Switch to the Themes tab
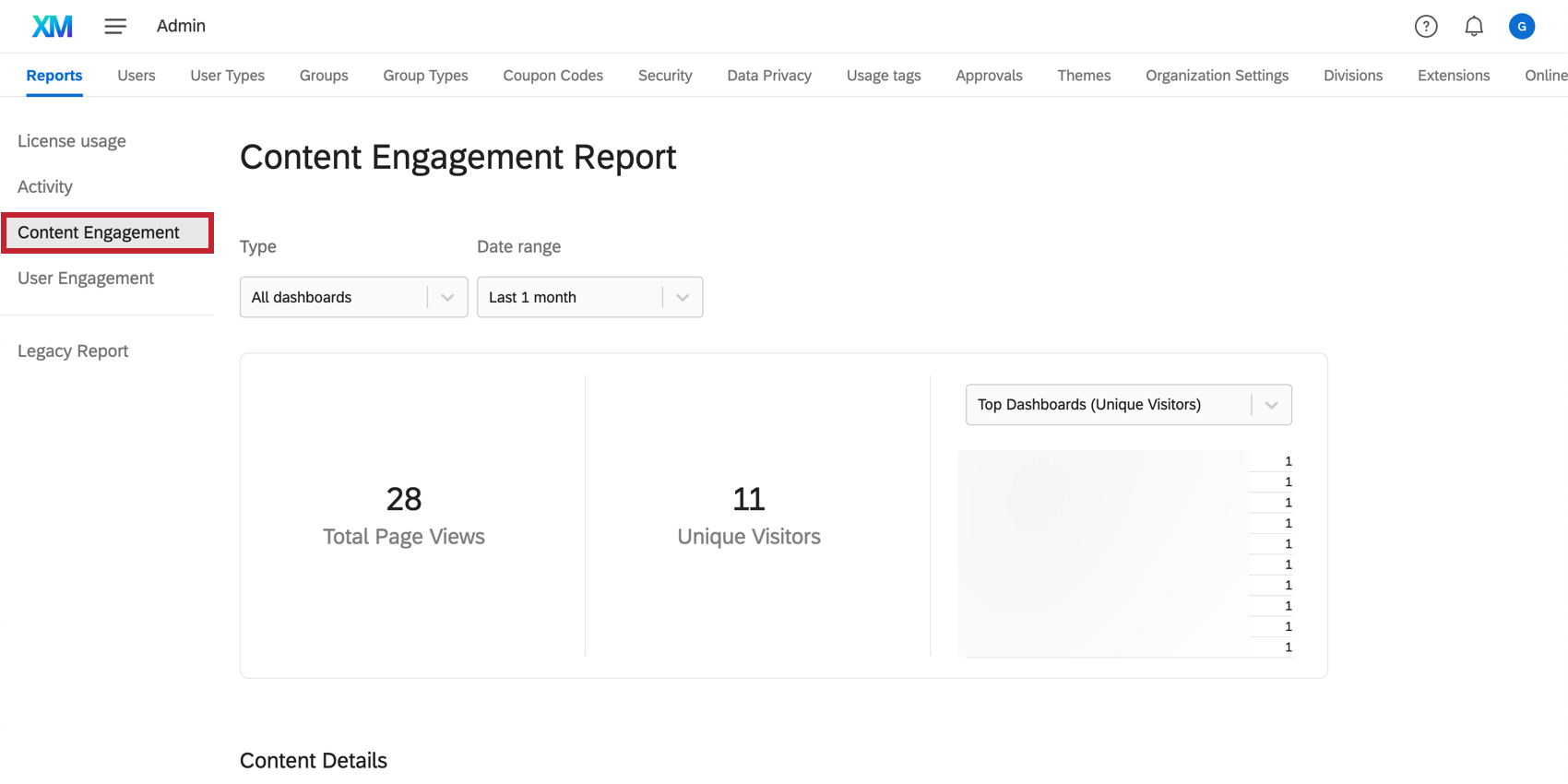 pos(1084,76)
